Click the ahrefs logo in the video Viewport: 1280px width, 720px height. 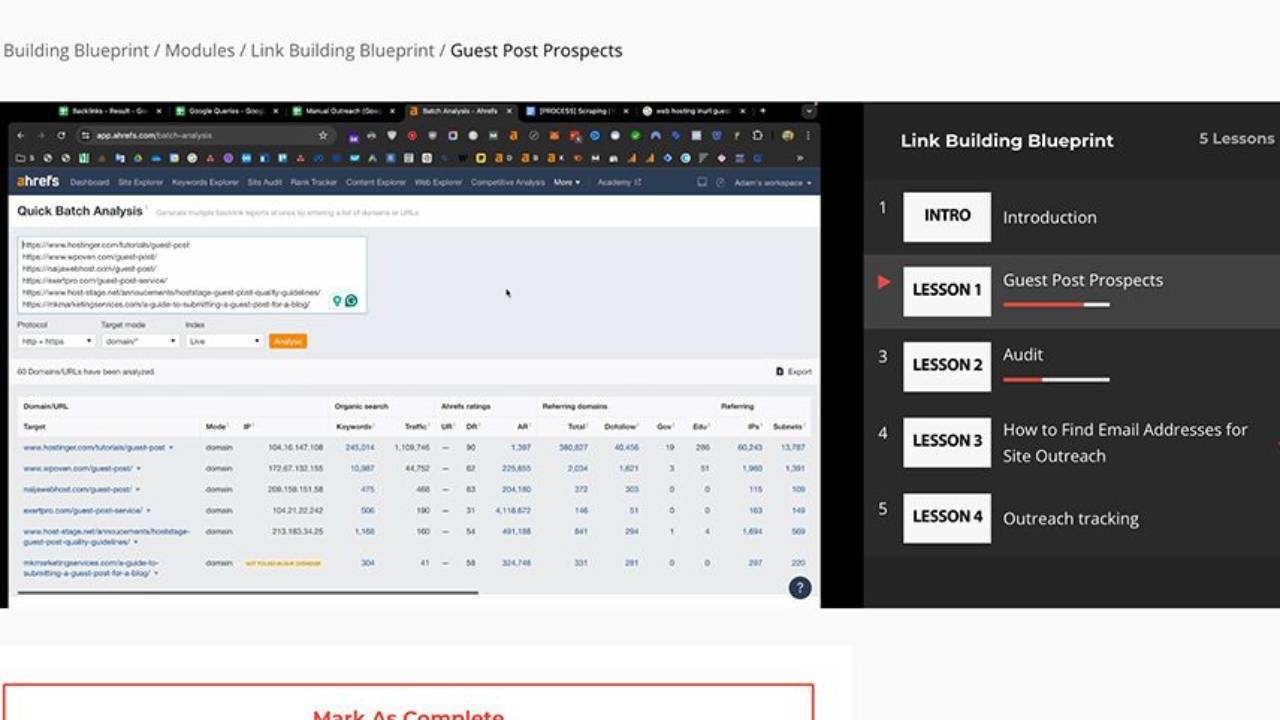(37, 182)
